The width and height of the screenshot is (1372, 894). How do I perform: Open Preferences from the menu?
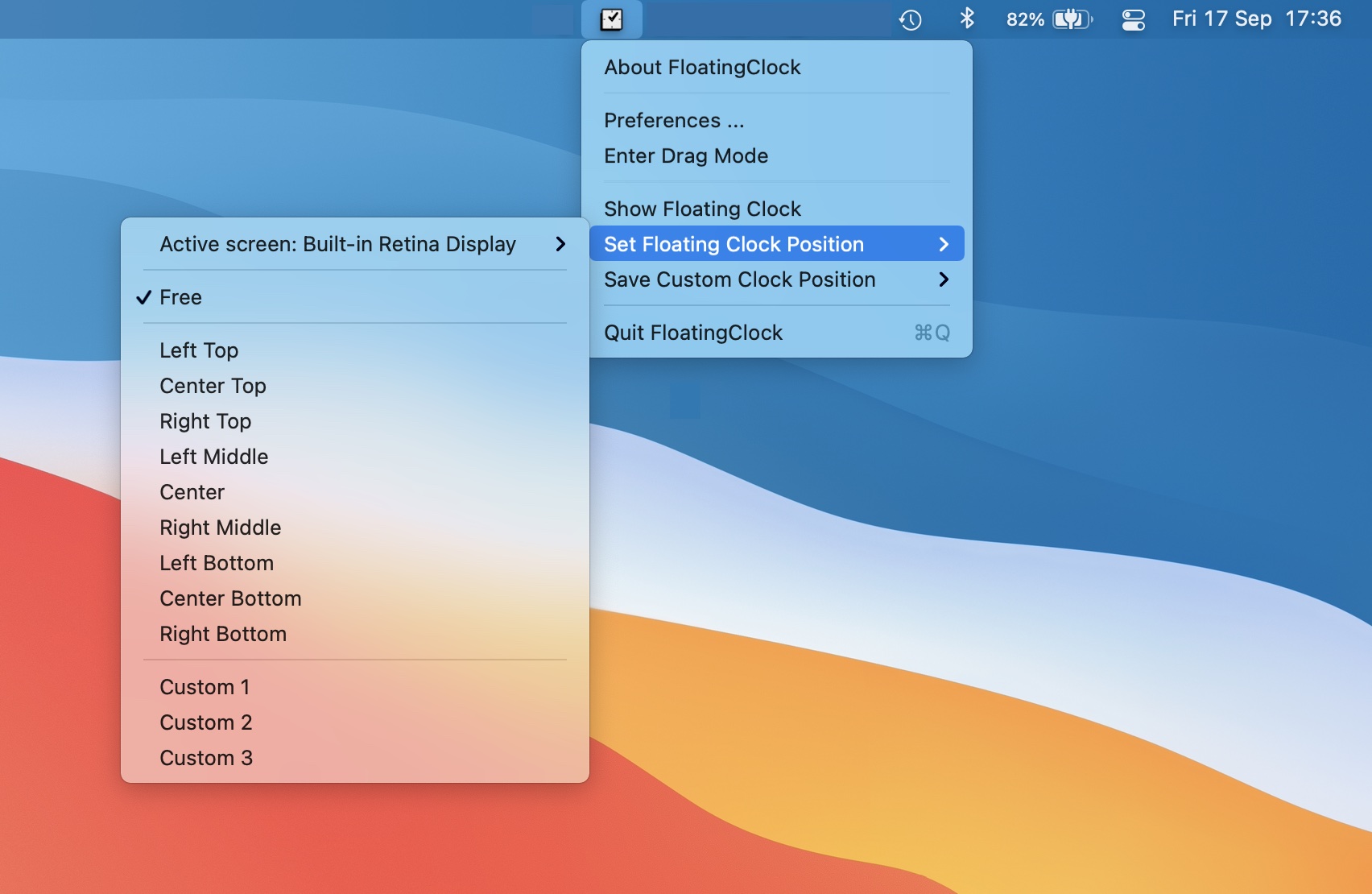[675, 120]
